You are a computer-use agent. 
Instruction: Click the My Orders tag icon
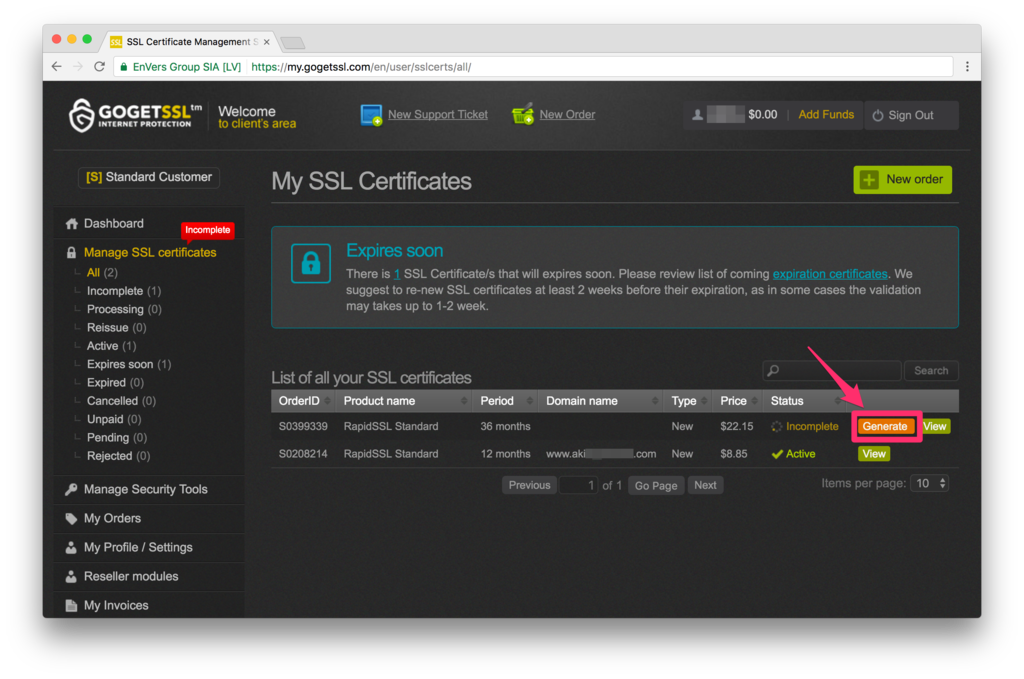71,518
